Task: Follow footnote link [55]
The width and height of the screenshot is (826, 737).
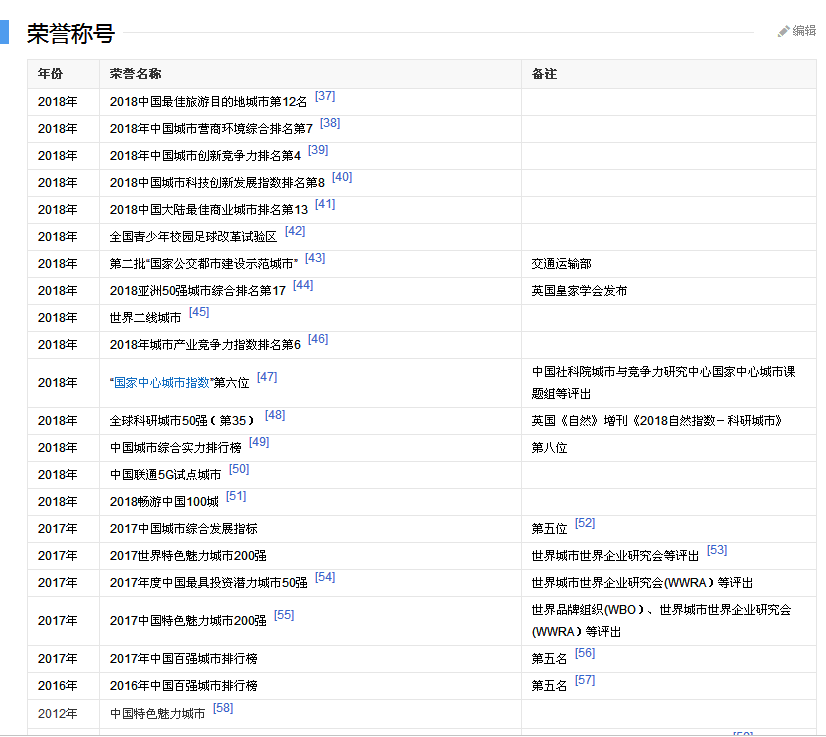Action: (284, 615)
